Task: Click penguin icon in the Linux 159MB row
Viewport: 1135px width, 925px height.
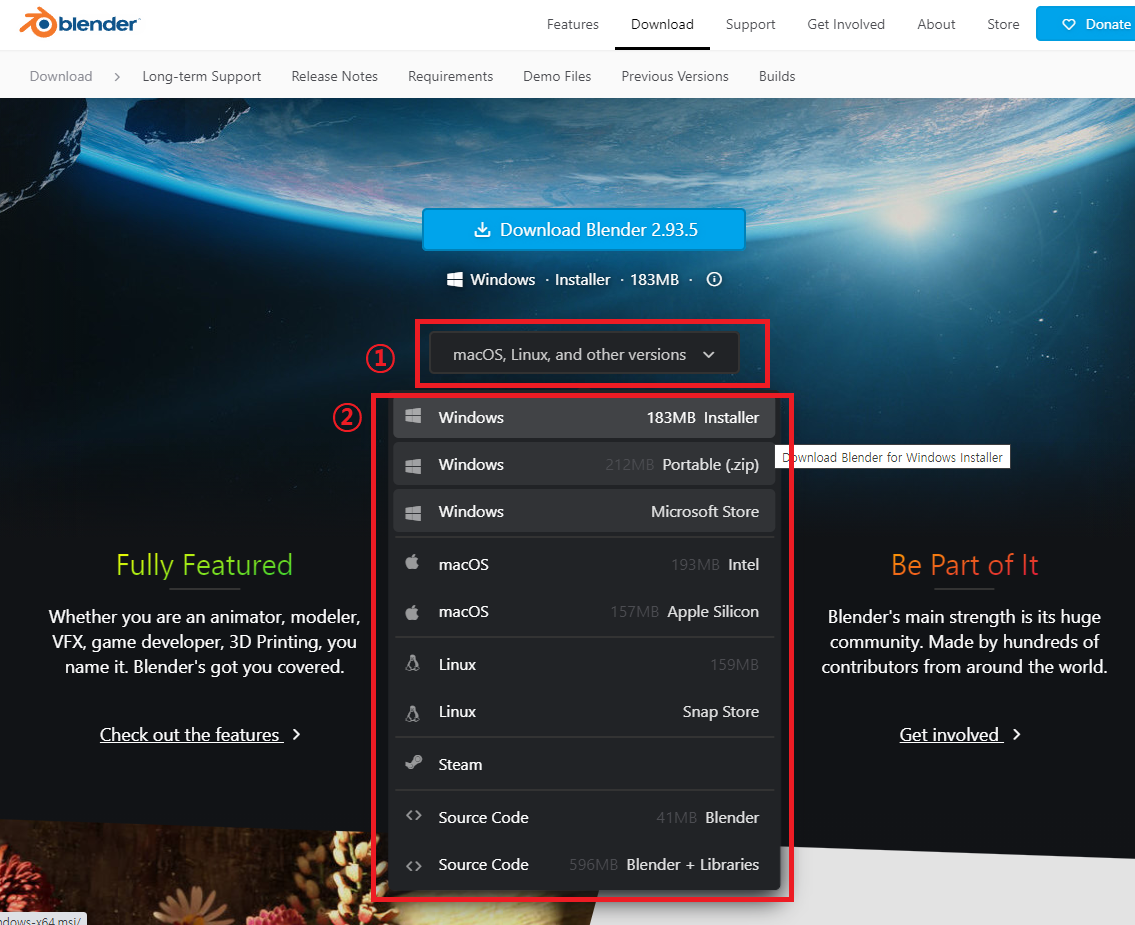Action: coord(413,663)
